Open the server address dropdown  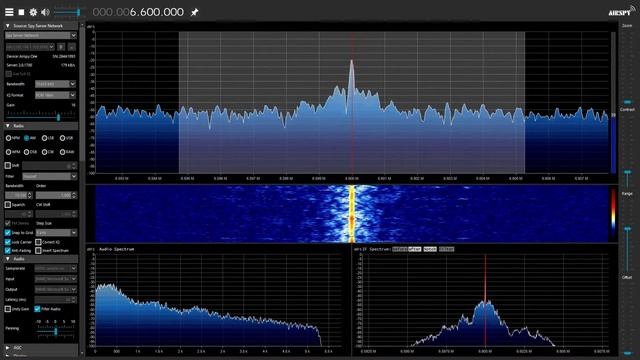click(30, 47)
